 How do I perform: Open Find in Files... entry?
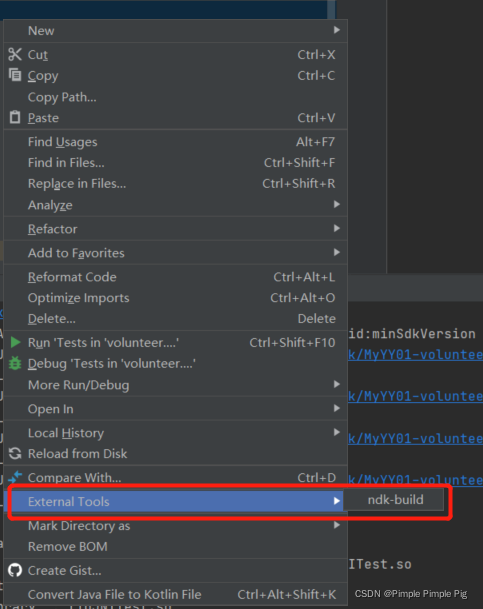[x=175, y=163]
